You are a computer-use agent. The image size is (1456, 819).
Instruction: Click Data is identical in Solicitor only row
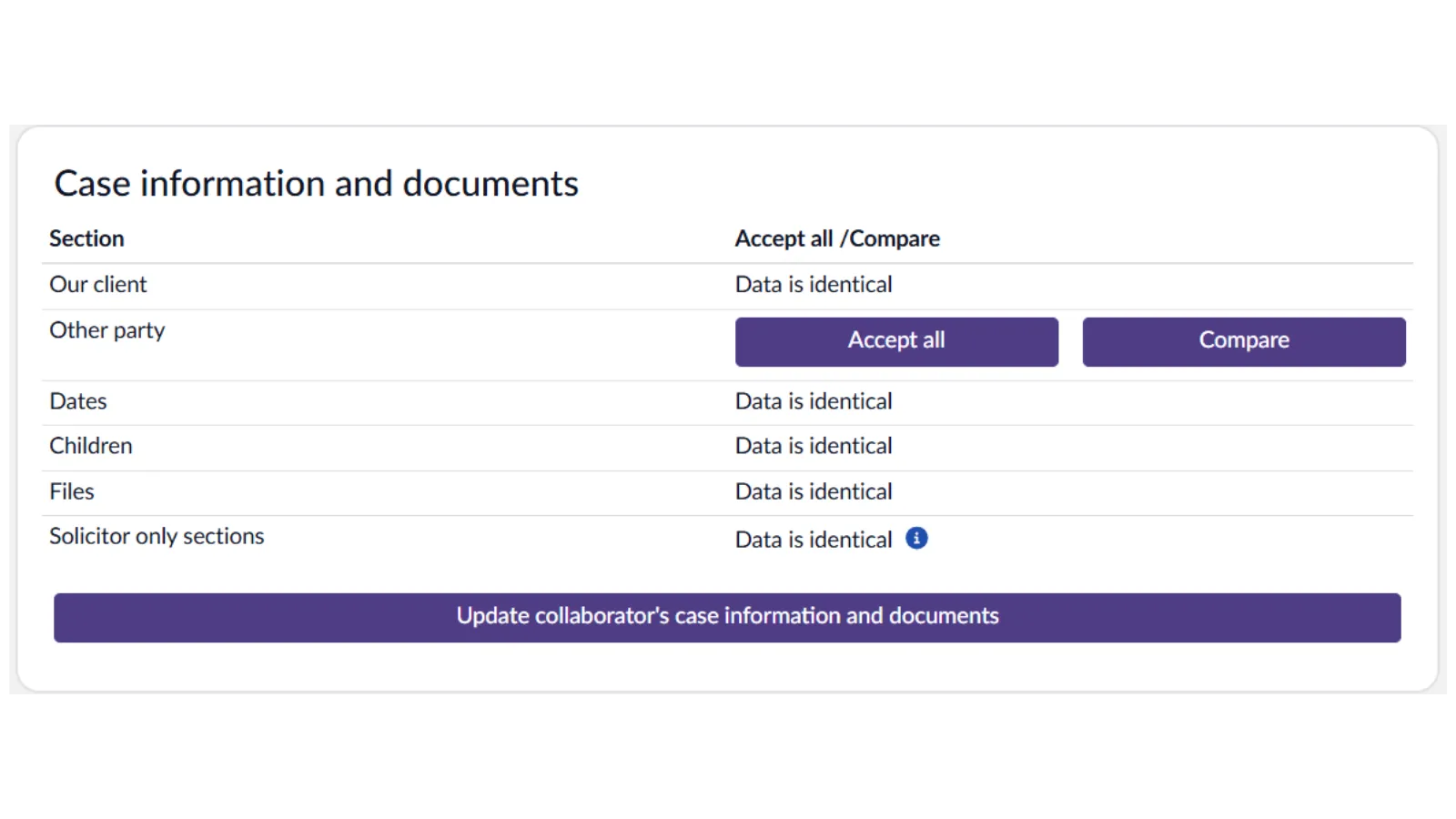814,540
